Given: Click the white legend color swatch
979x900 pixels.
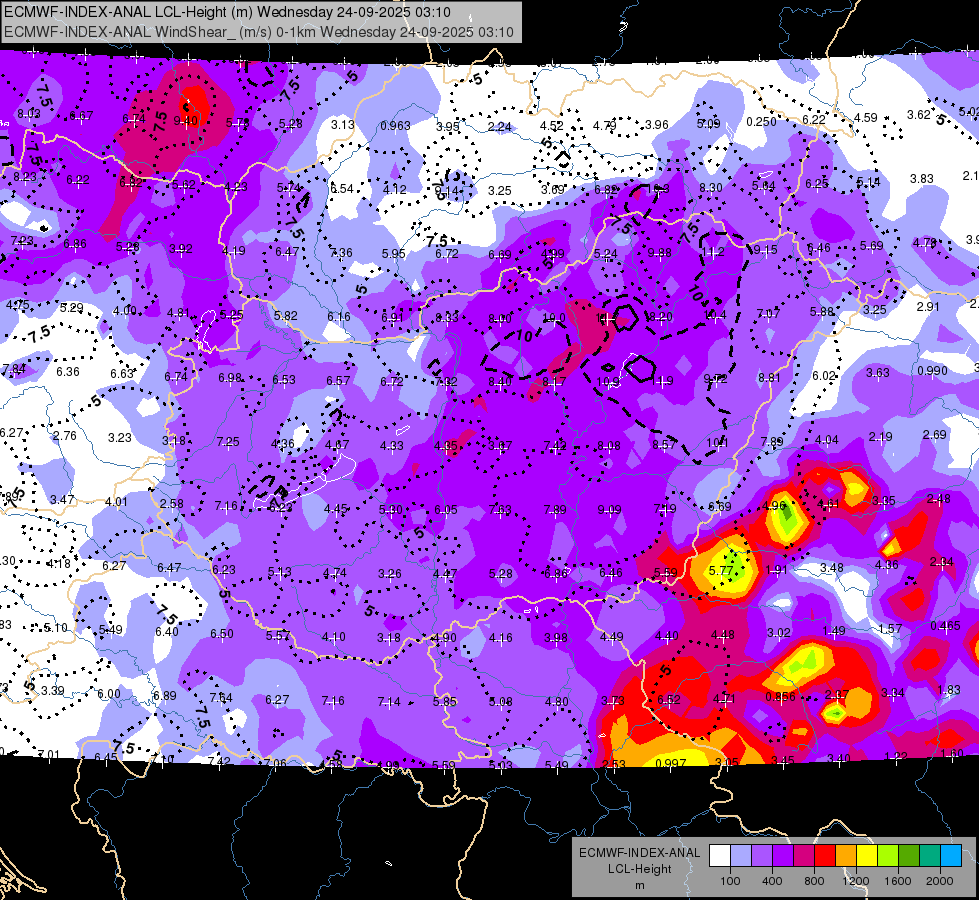Looking at the screenshot, I should (x=720, y=856).
